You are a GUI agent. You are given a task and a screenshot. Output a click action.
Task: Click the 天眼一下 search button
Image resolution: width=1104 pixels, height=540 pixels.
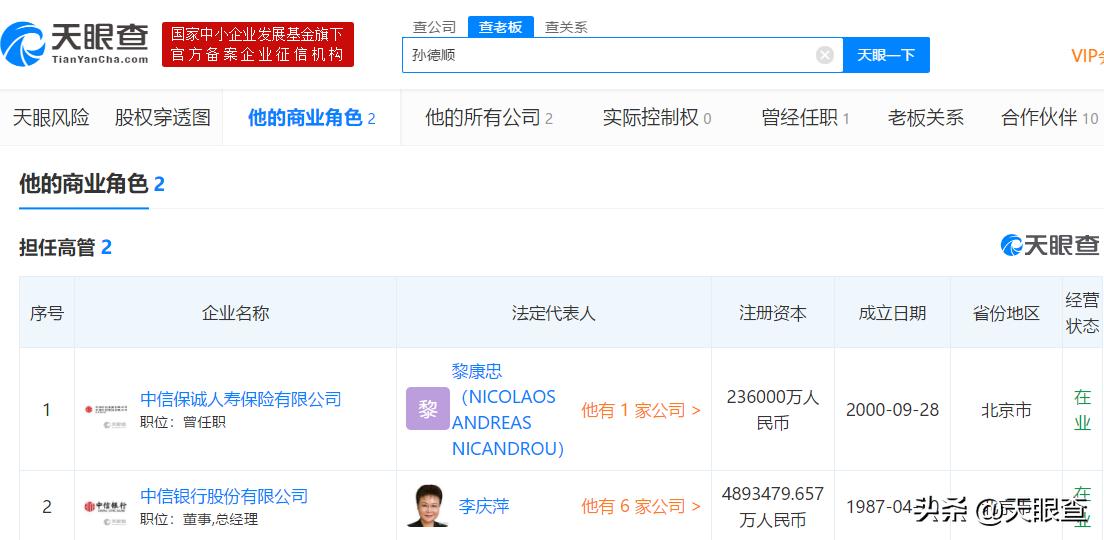point(886,55)
